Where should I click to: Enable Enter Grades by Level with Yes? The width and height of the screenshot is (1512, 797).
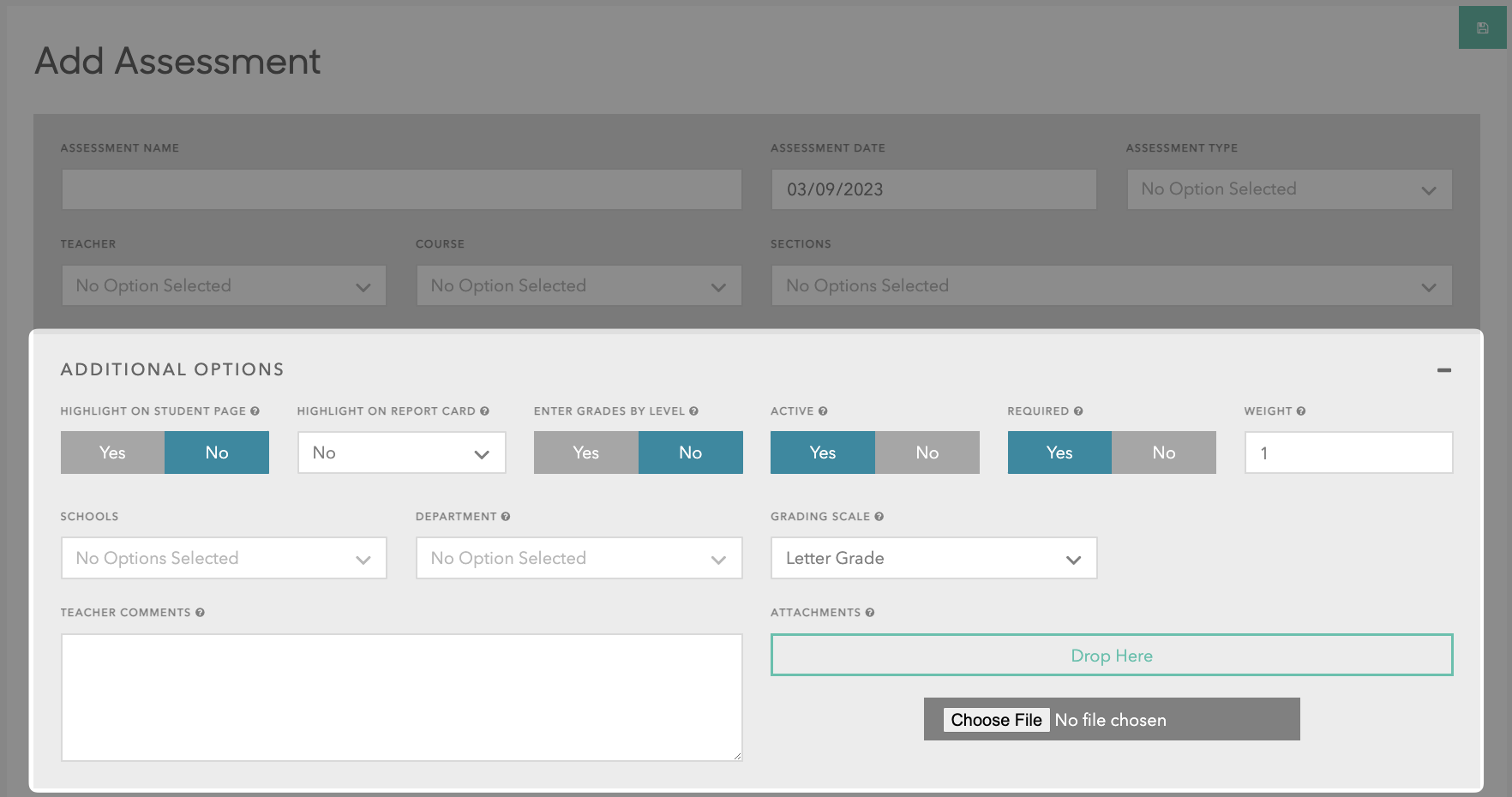pos(585,452)
